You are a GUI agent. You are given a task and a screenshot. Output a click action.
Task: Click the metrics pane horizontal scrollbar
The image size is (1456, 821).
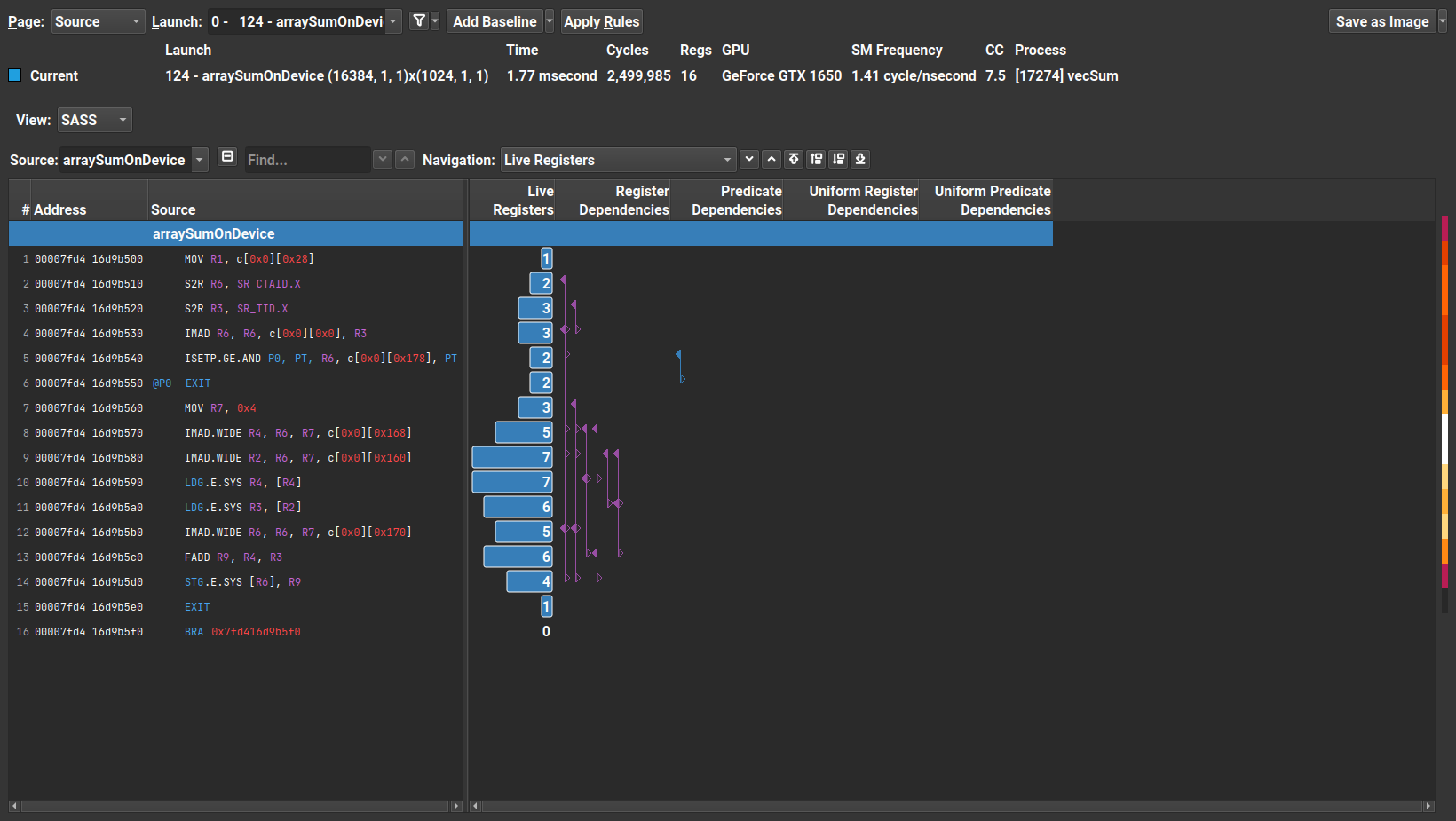(x=952, y=806)
